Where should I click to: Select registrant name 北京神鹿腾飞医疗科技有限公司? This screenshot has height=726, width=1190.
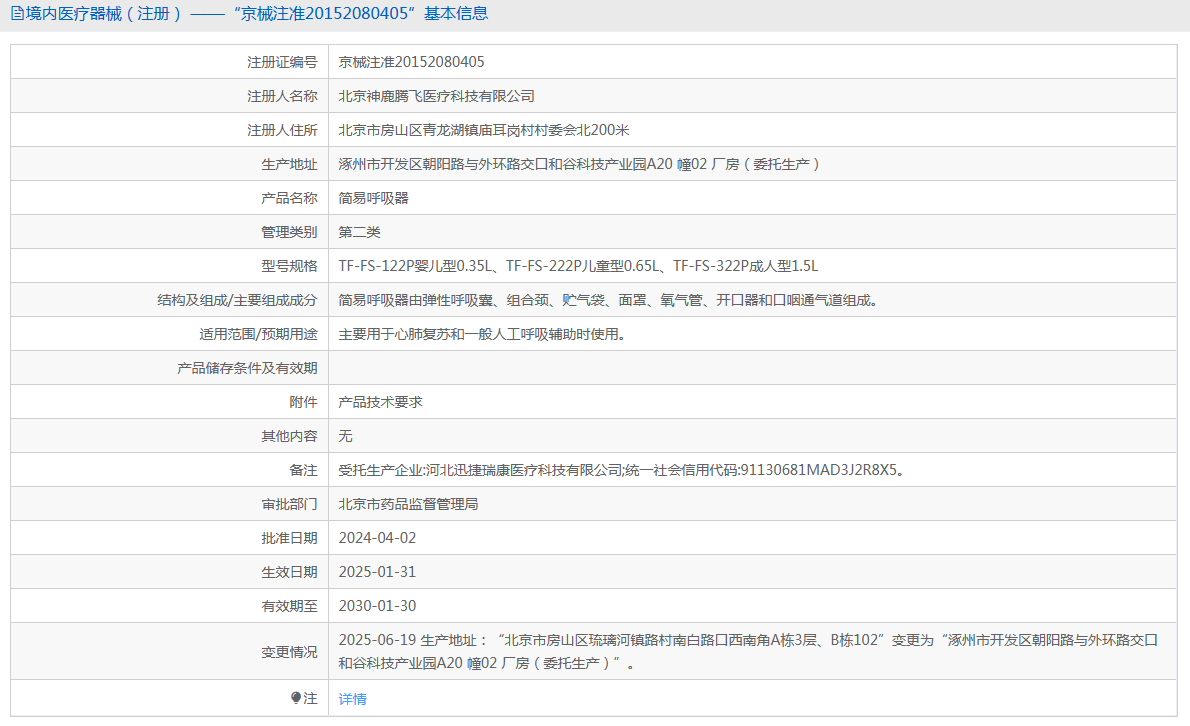[x=436, y=96]
